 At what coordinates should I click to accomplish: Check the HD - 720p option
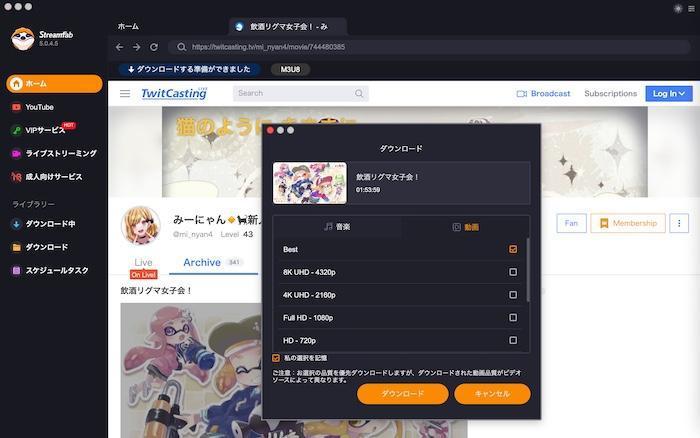click(513, 340)
